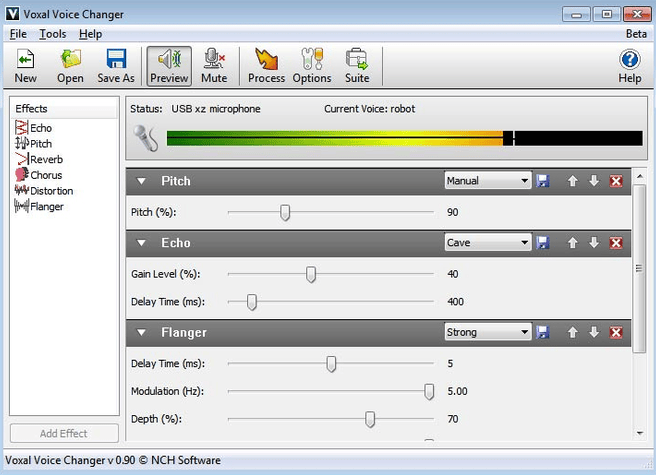The height and width of the screenshot is (475, 656).
Task: Move the Pitch effect up
Action: pos(572,181)
